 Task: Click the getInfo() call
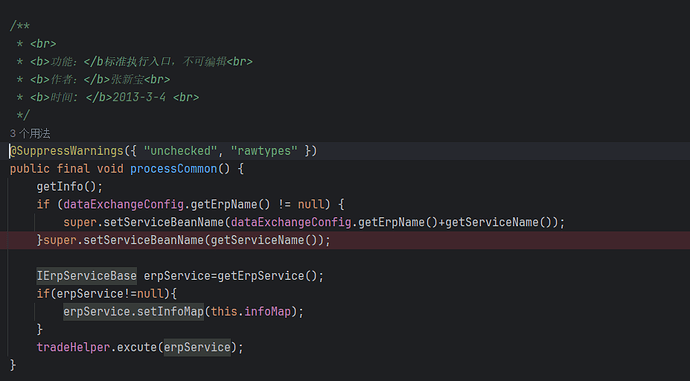tap(70, 187)
